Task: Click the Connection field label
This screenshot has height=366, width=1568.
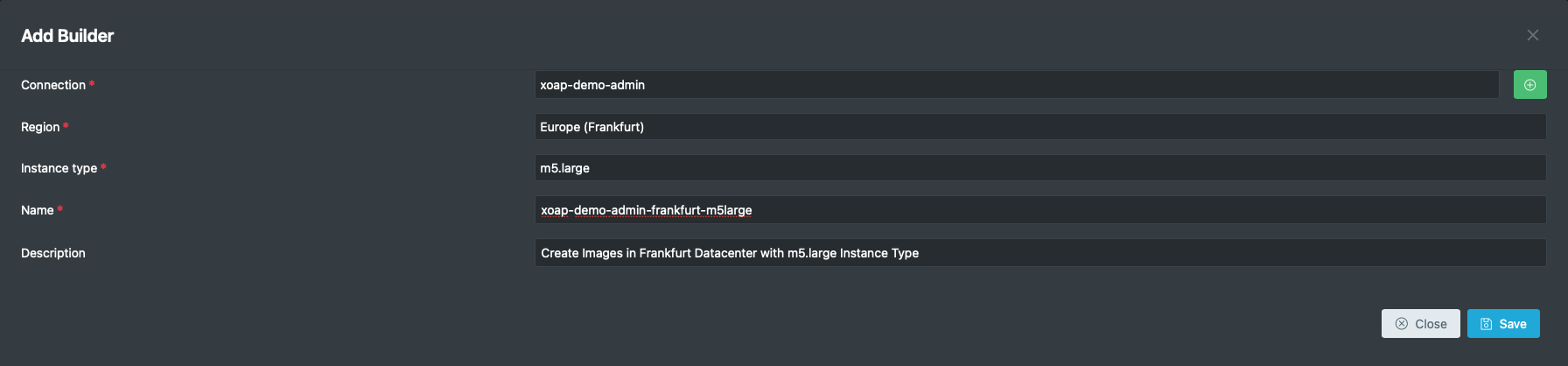Action: pyautogui.click(x=53, y=85)
